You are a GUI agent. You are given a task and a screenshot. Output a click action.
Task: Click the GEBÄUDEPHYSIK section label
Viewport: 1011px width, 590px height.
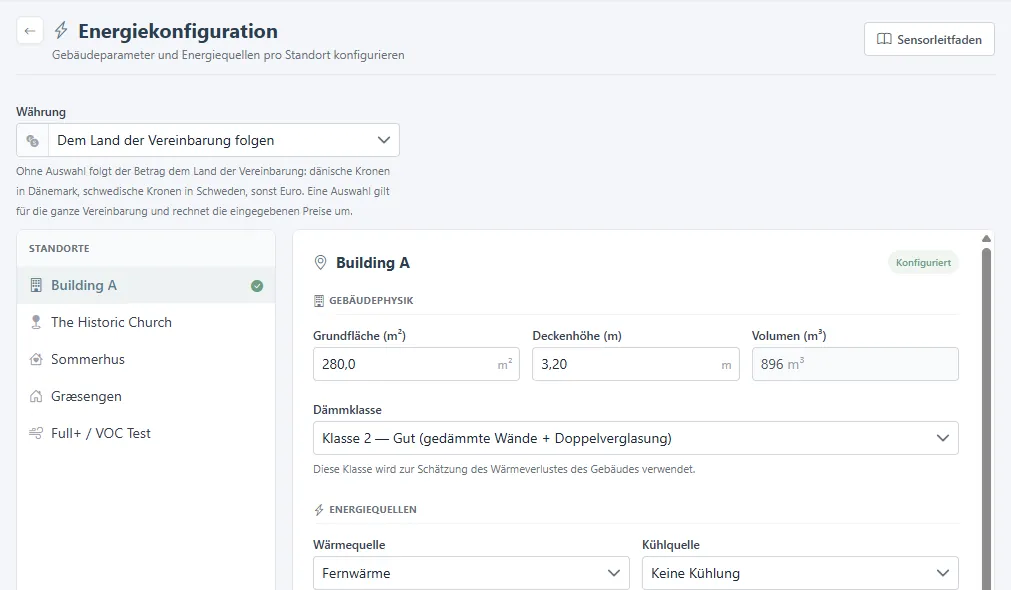[x=371, y=300]
